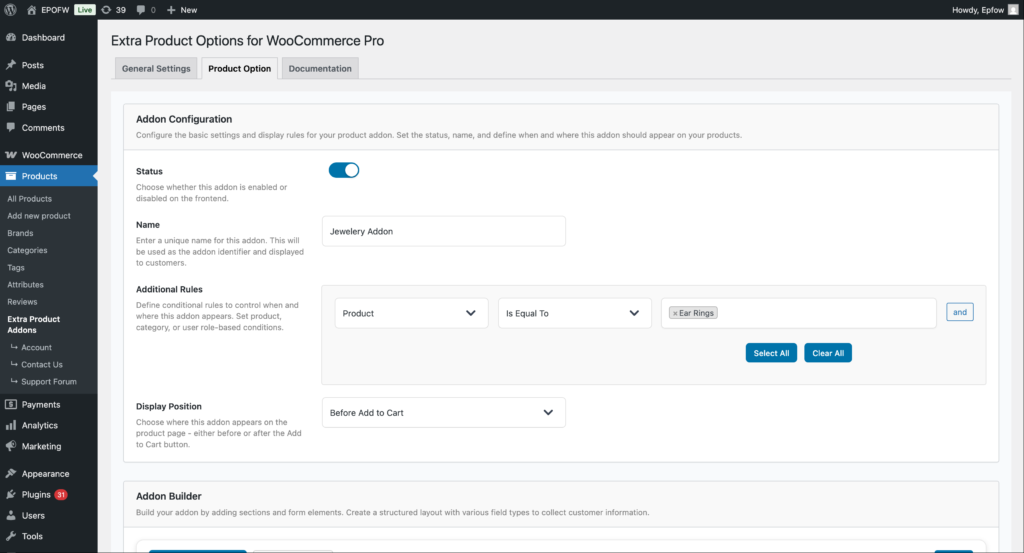The height and width of the screenshot is (553, 1024).
Task: Remove the Ear Rings tag
Action: 675,313
